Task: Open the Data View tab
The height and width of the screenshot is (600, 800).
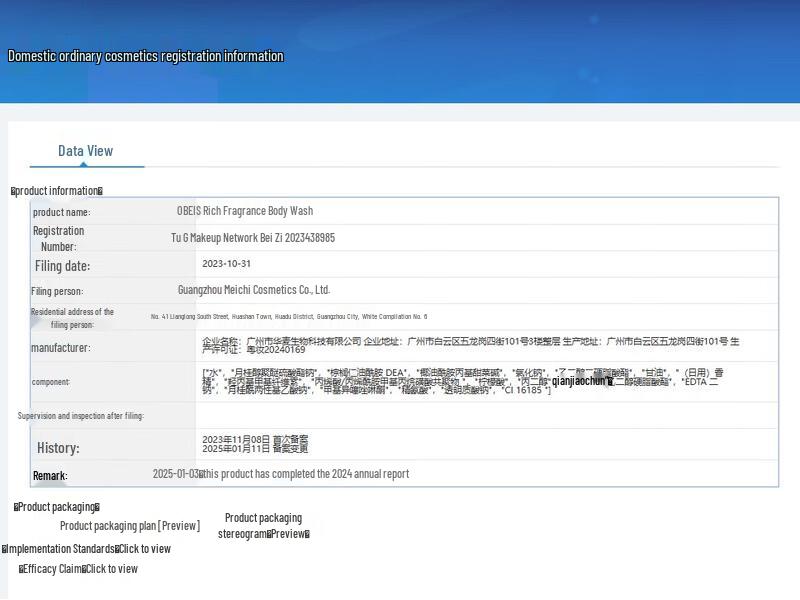Action: tap(85, 151)
